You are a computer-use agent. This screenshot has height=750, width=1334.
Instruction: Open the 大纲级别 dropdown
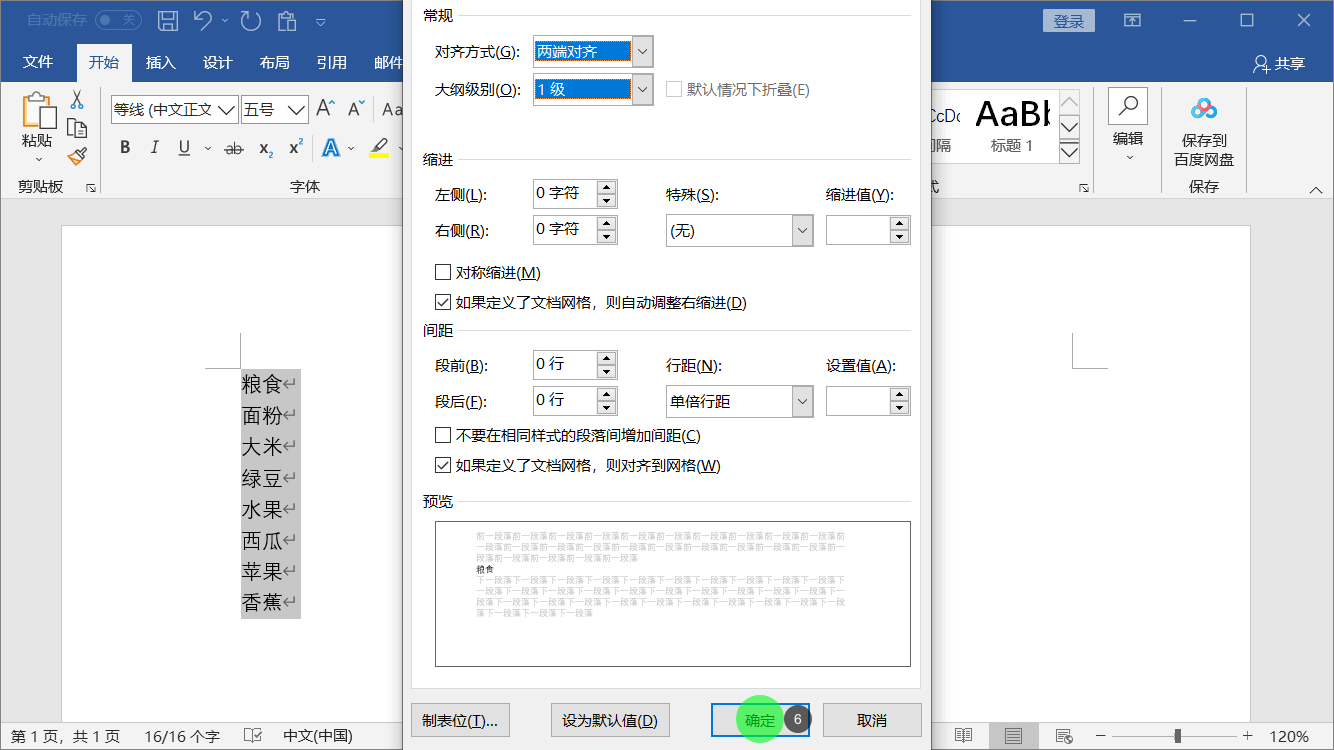643,89
